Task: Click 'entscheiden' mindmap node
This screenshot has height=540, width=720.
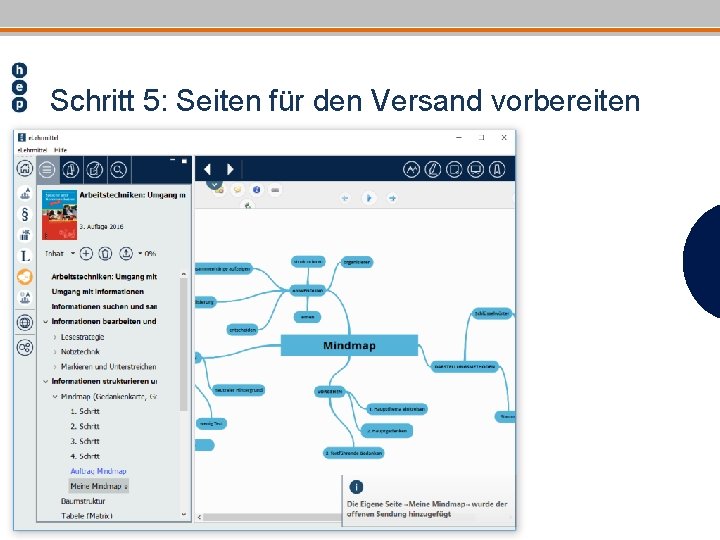Action: click(242, 330)
